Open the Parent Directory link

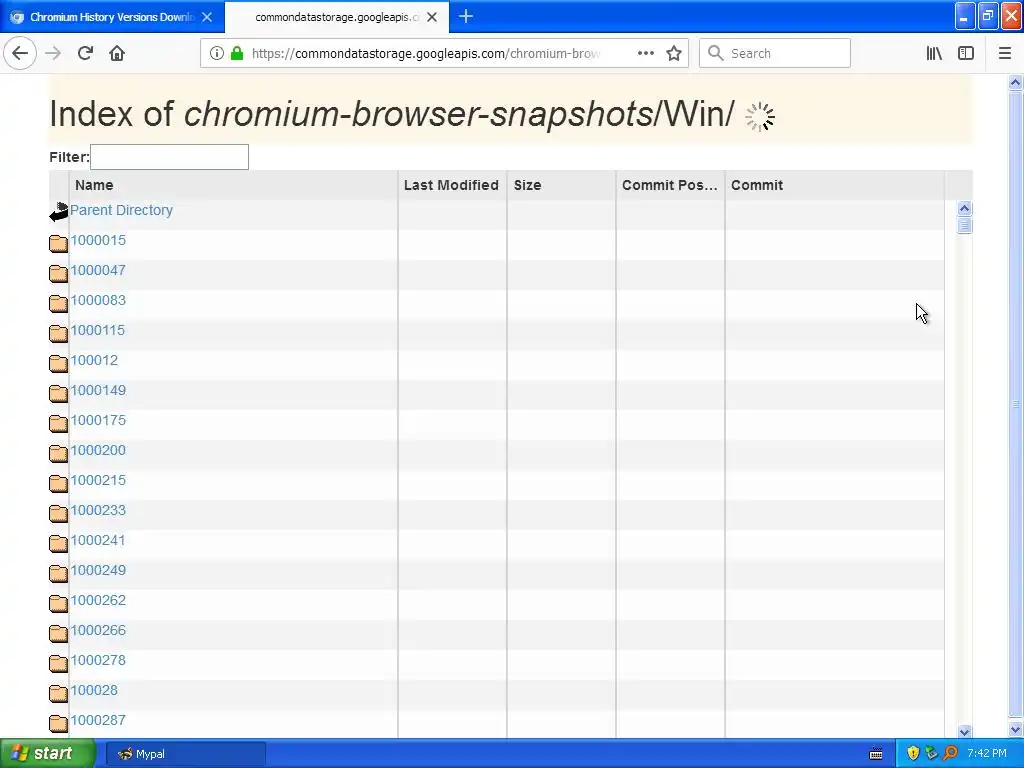(121, 210)
